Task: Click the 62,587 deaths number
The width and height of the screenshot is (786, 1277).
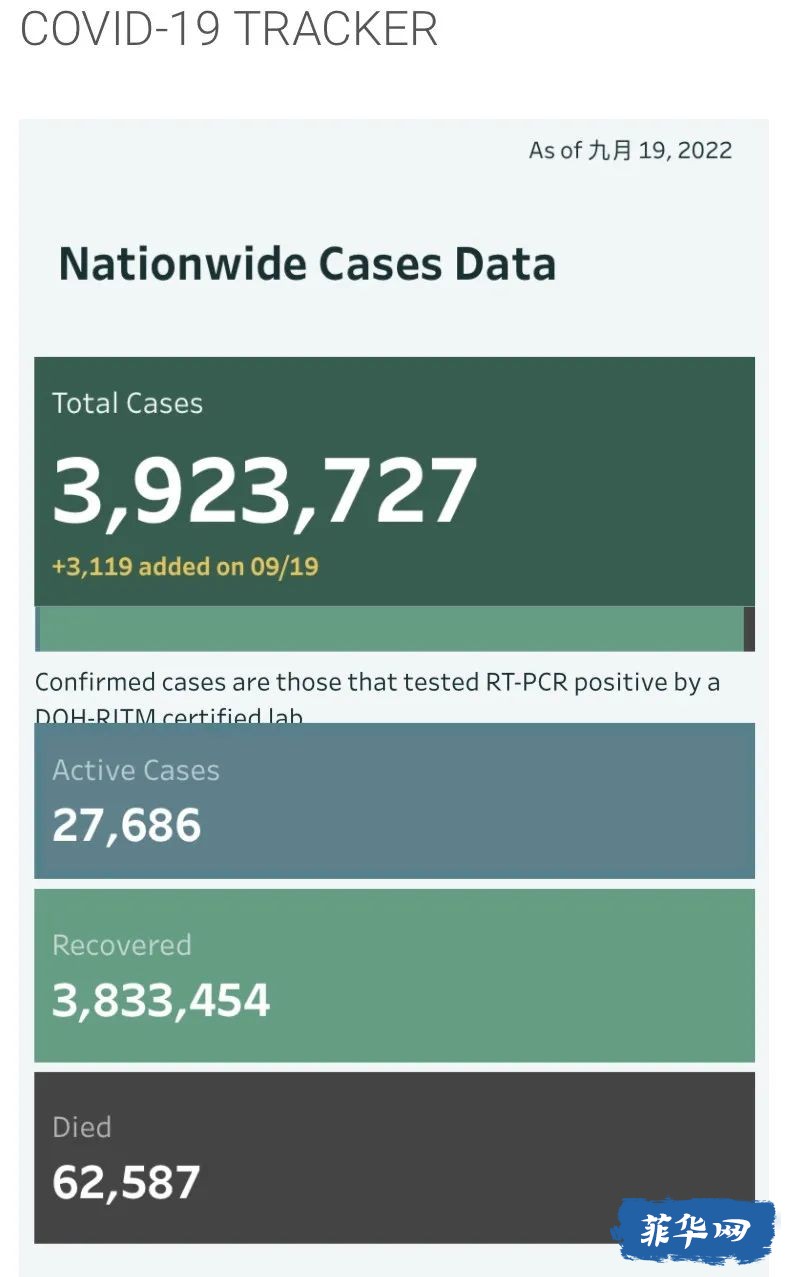Action: [126, 1182]
